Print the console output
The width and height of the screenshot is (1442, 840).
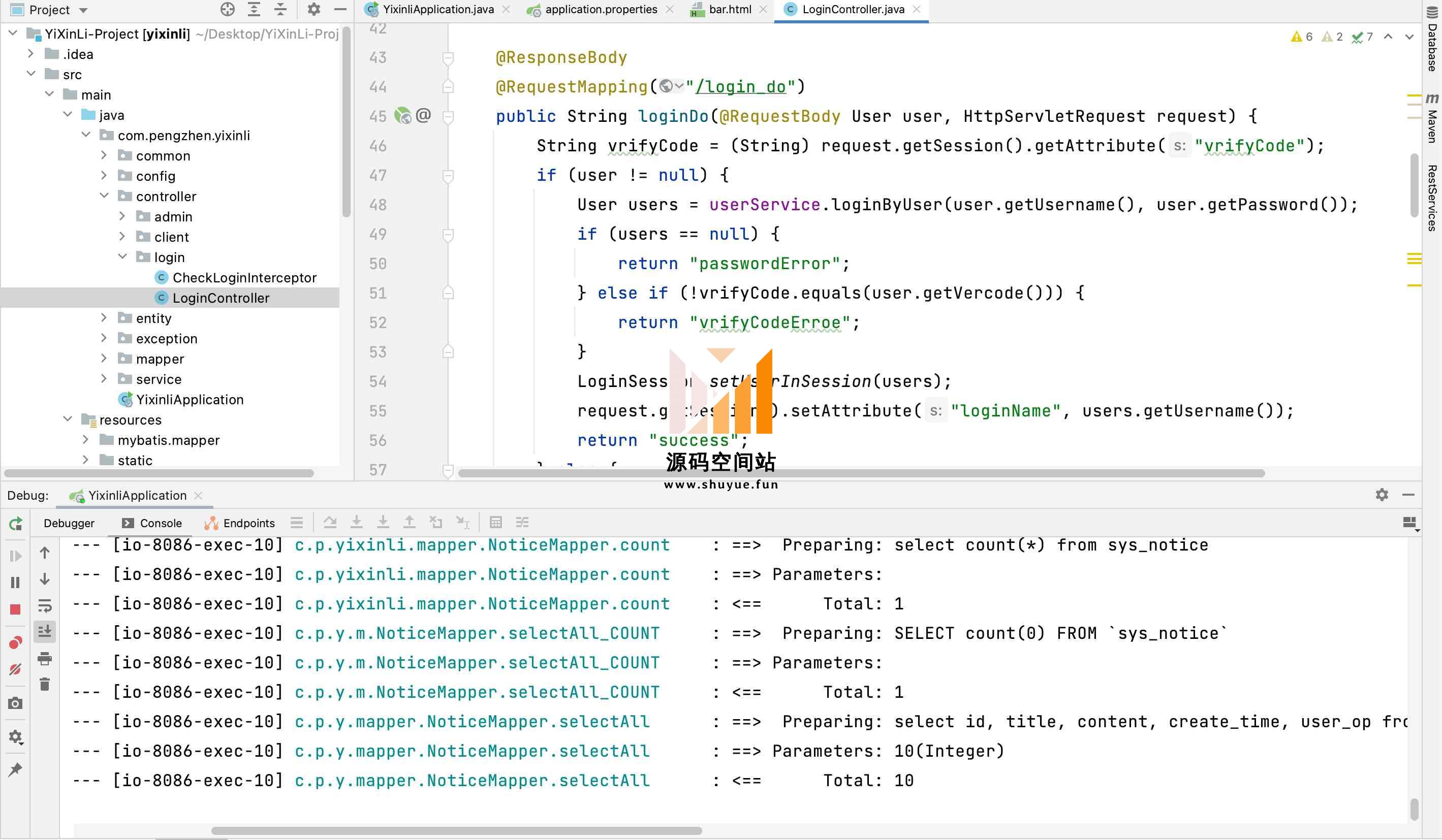45,658
